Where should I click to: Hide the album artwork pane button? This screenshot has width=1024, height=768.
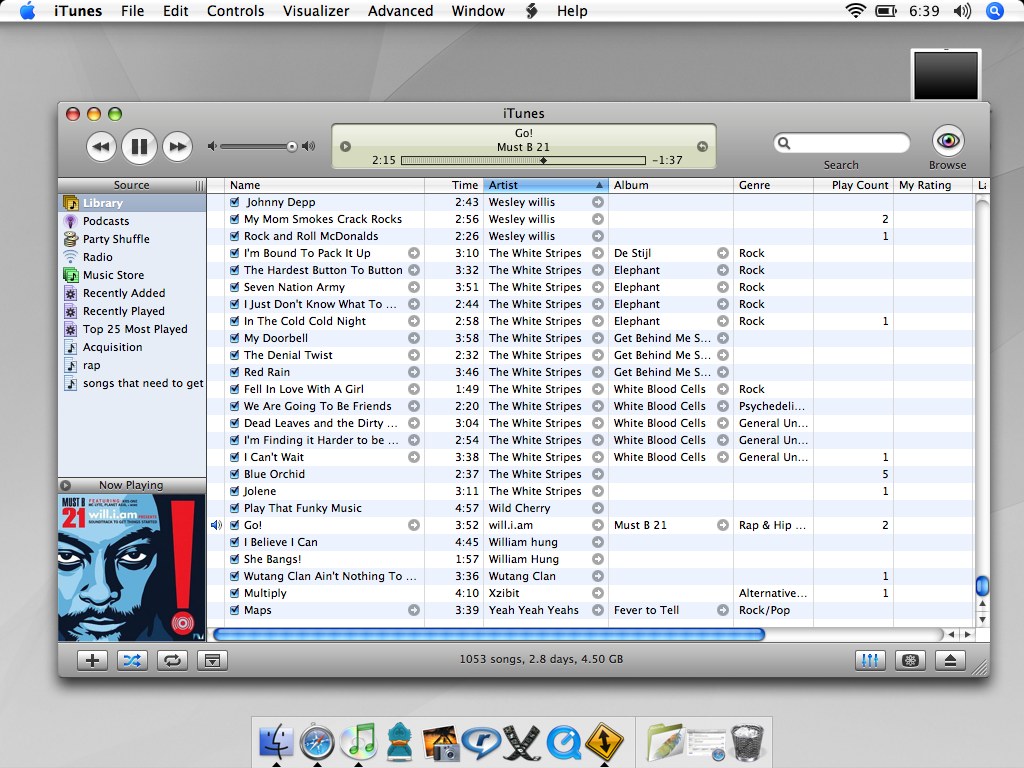coord(212,660)
